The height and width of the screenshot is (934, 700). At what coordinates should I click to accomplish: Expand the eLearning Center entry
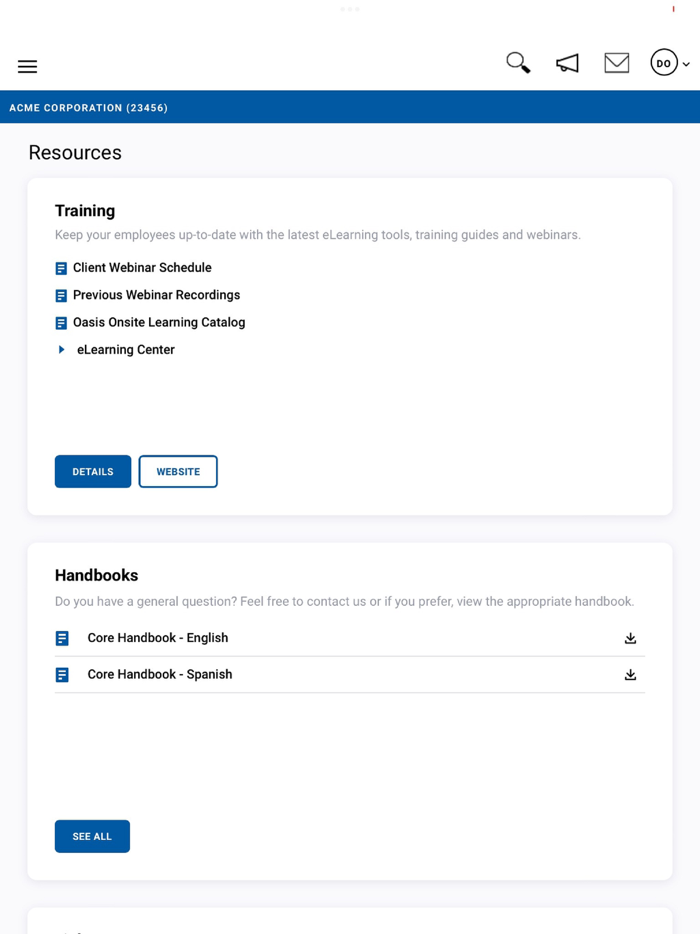click(61, 349)
